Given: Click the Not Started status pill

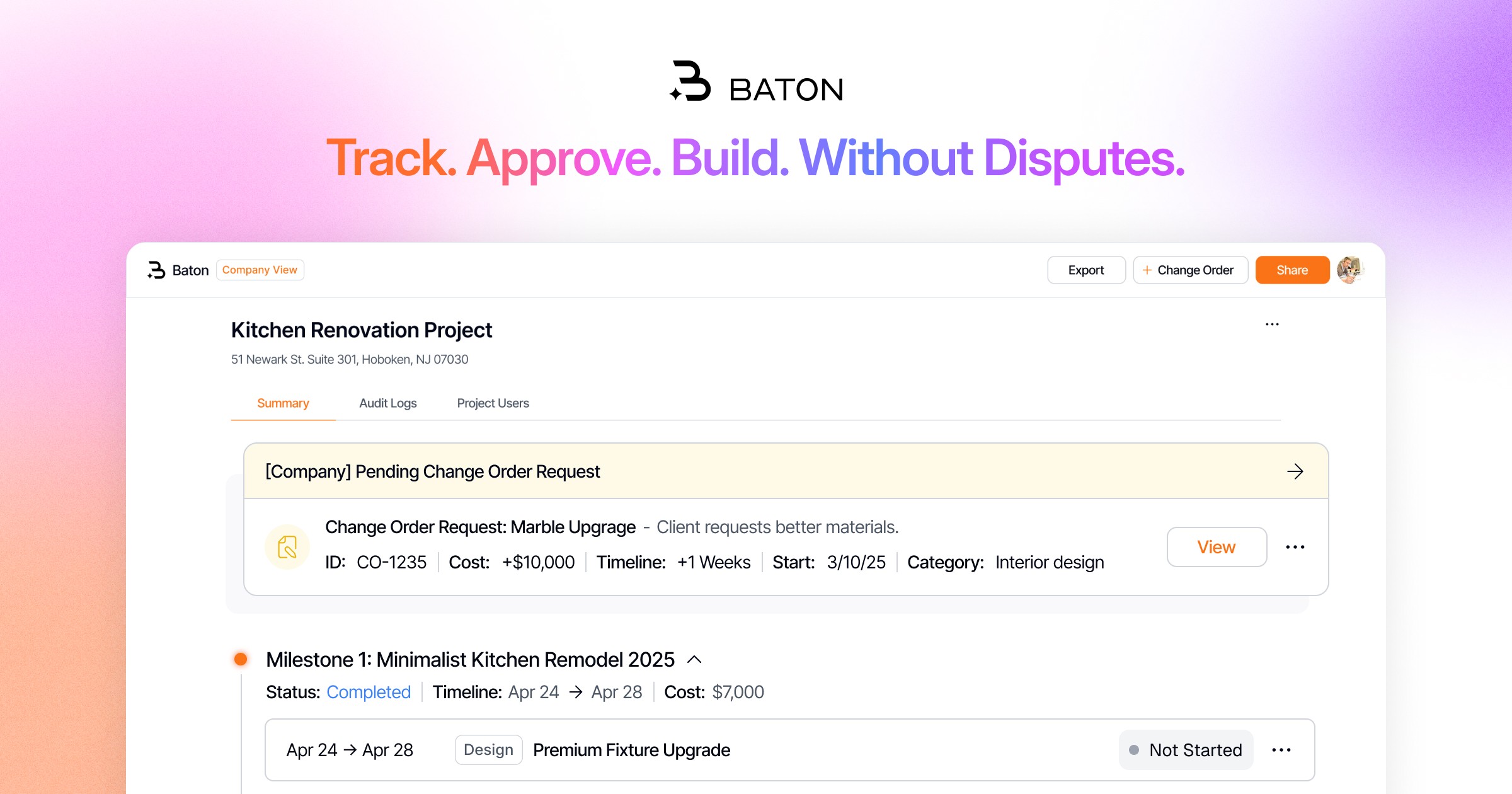Looking at the screenshot, I should [x=1186, y=749].
